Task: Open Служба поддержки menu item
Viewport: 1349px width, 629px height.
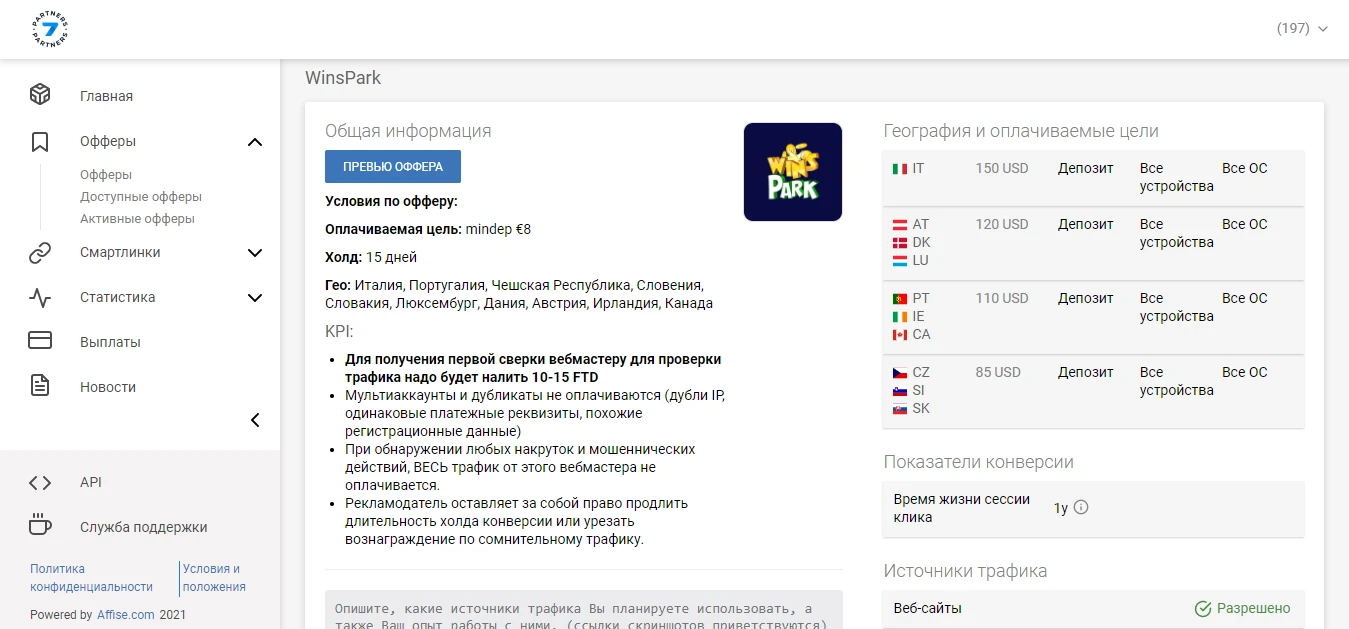Action: (143, 527)
